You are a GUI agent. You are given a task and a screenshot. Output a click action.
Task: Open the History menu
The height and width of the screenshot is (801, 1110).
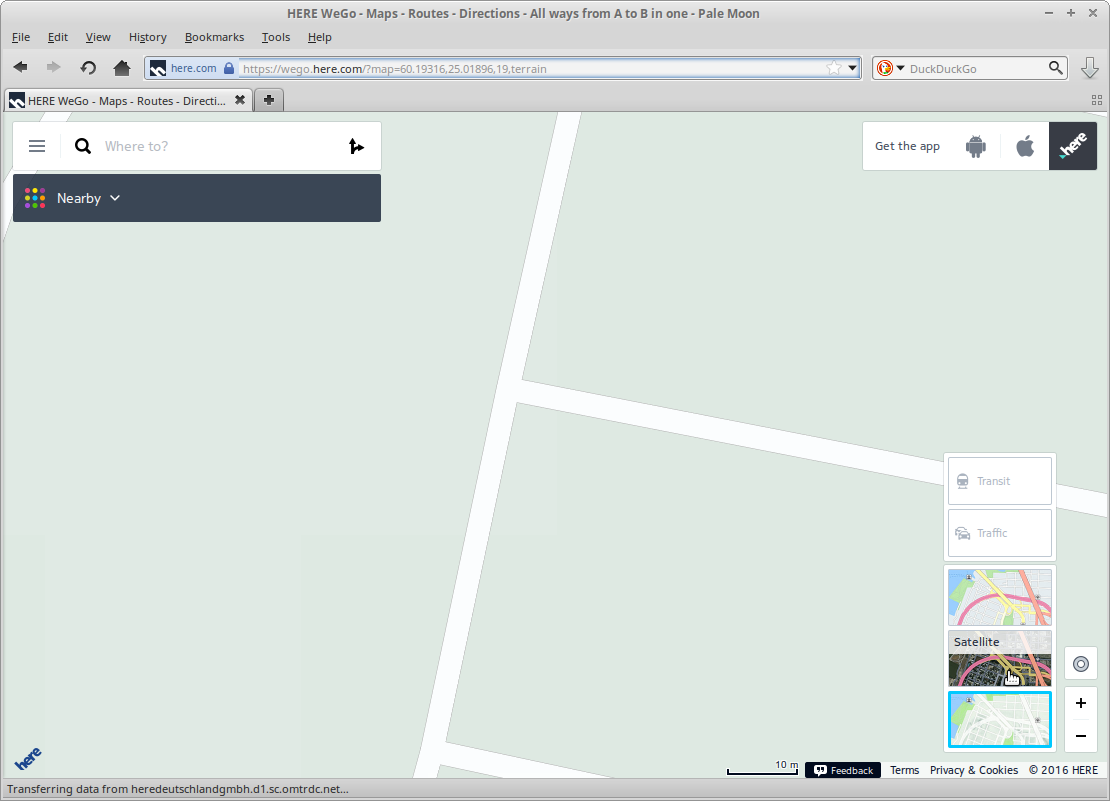point(147,37)
